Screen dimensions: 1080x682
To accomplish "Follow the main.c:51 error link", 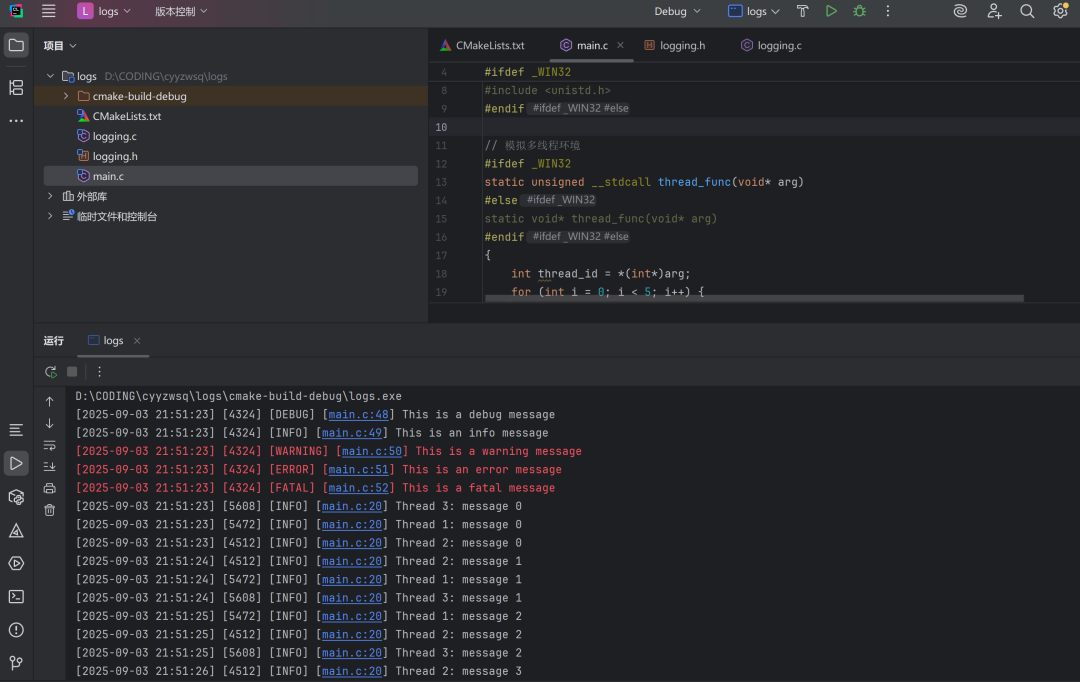I will [358, 469].
